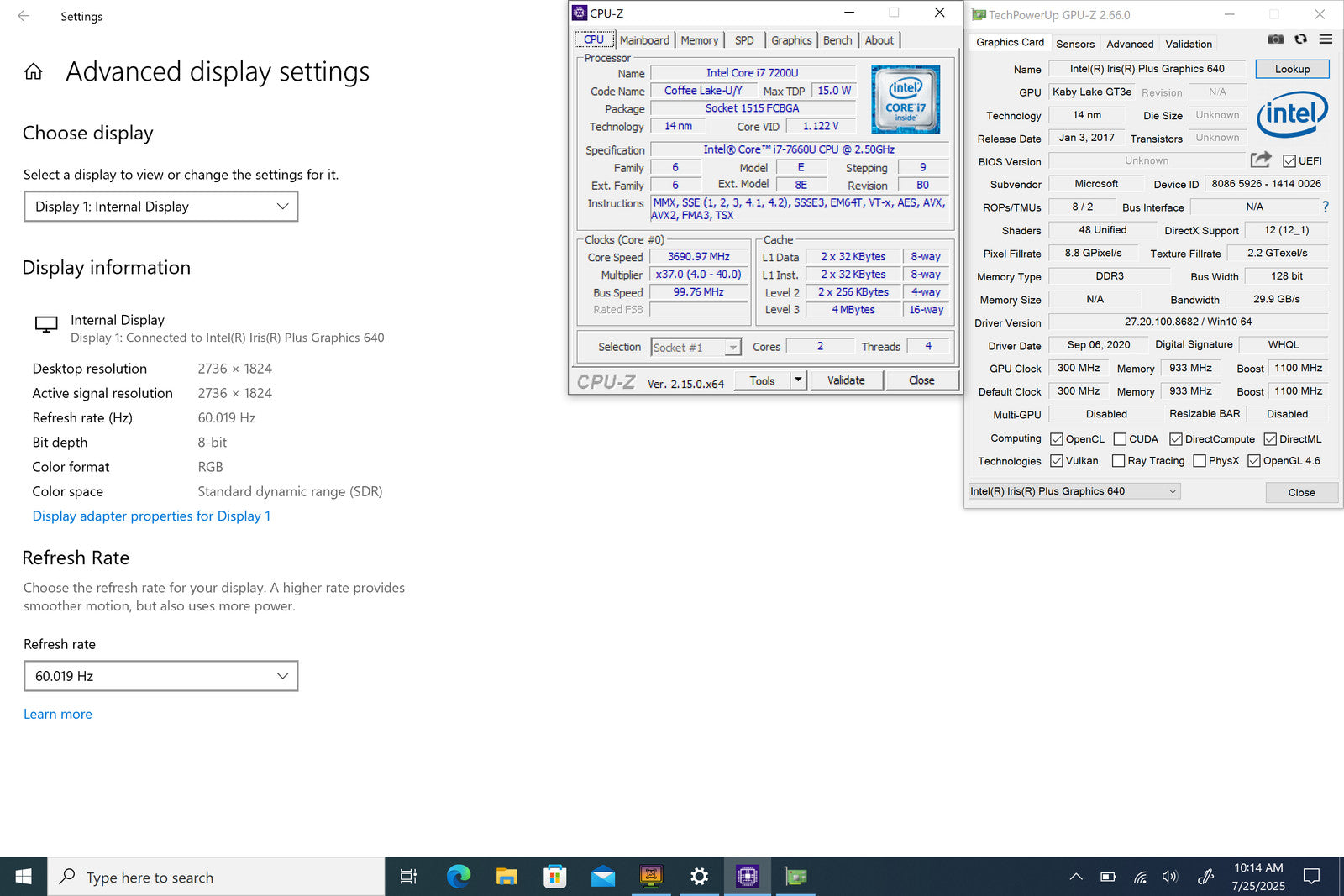Open GPU-Z hamburger menu
1344x896 pixels.
1326,39
